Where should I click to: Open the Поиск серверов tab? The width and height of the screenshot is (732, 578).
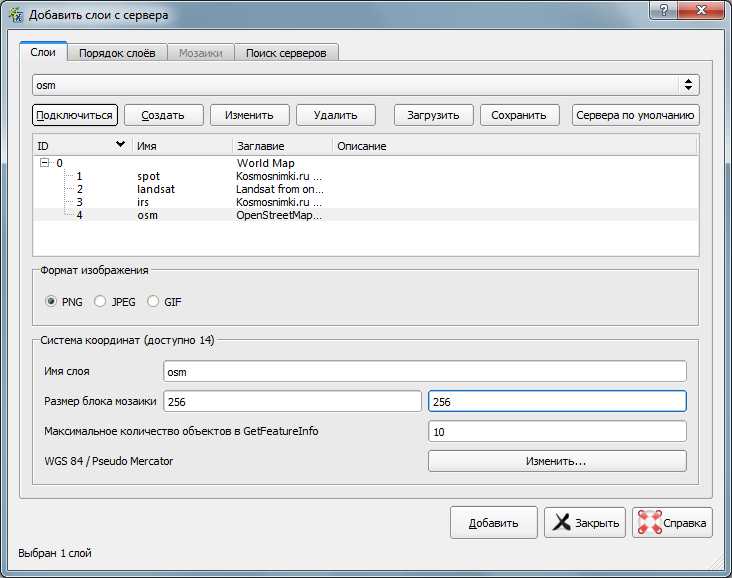point(286,53)
